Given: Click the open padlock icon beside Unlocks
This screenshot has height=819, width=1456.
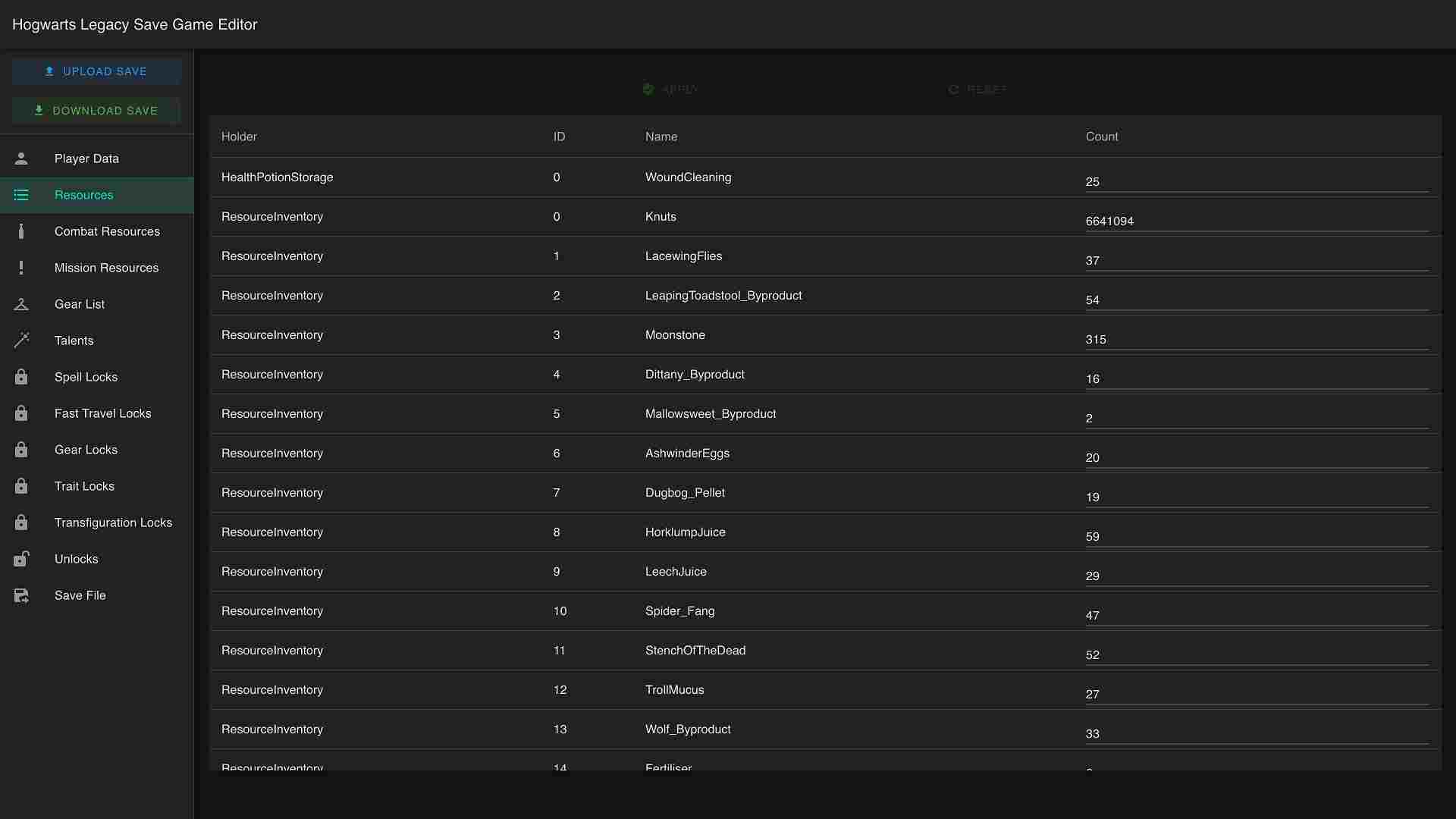Looking at the screenshot, I should coord(21,559).
